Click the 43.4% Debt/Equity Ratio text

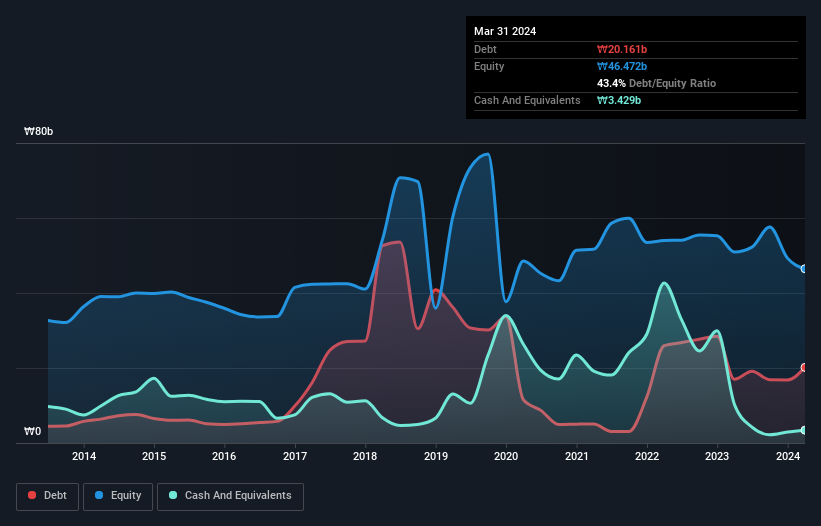pos(656,83)
